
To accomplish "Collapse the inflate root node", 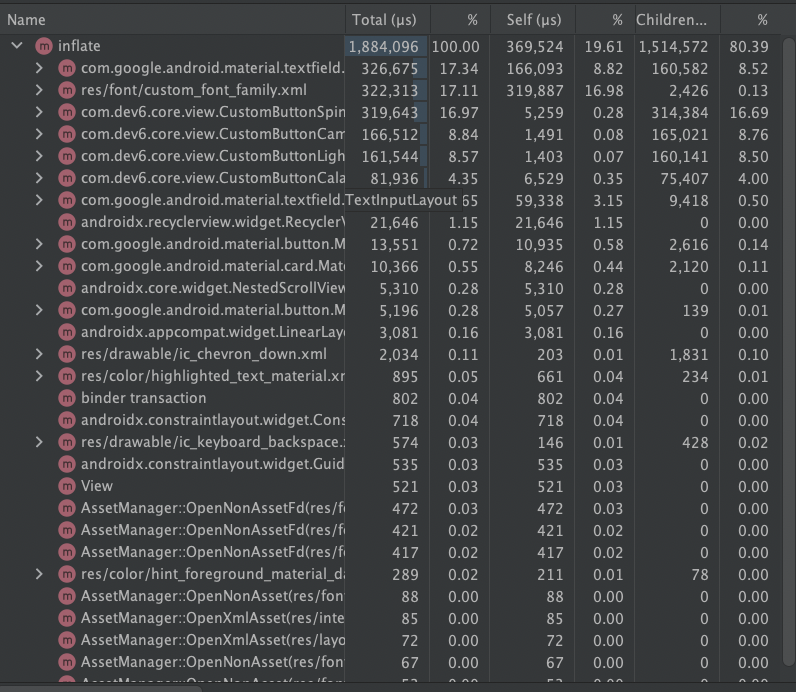I will pos(17,46).
